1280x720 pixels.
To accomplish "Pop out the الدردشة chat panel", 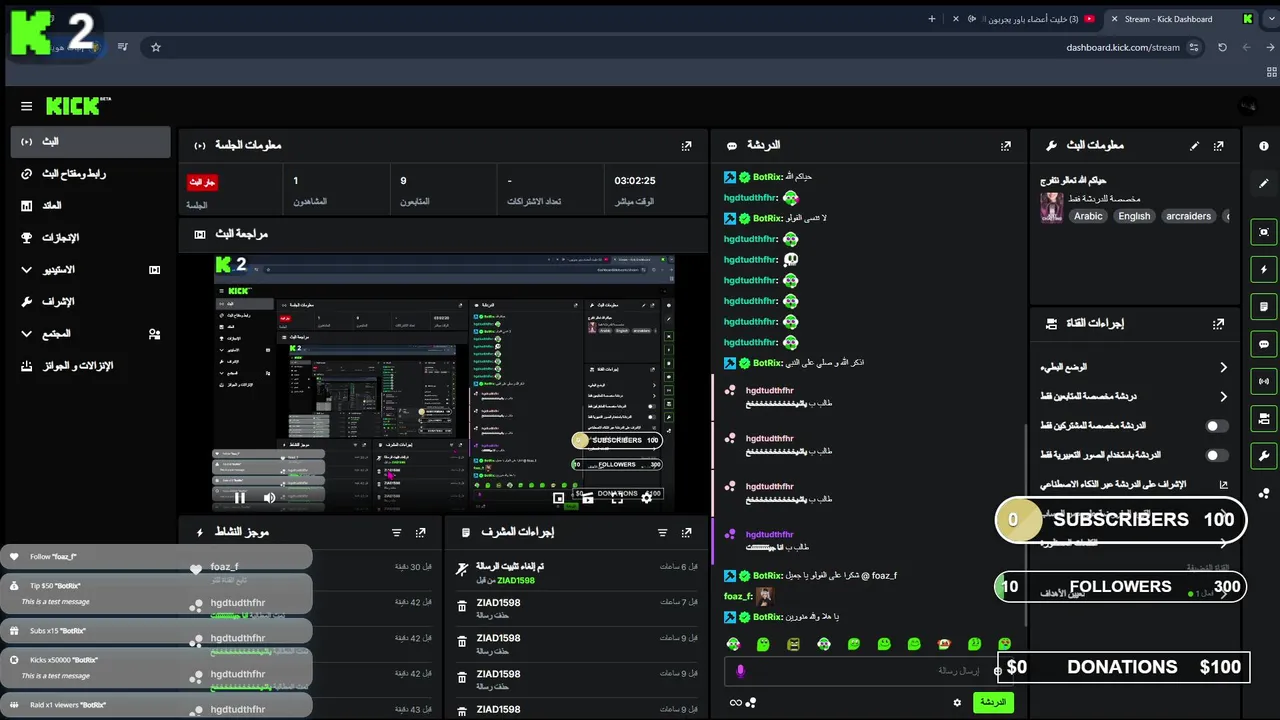I will pos(1006,146).
